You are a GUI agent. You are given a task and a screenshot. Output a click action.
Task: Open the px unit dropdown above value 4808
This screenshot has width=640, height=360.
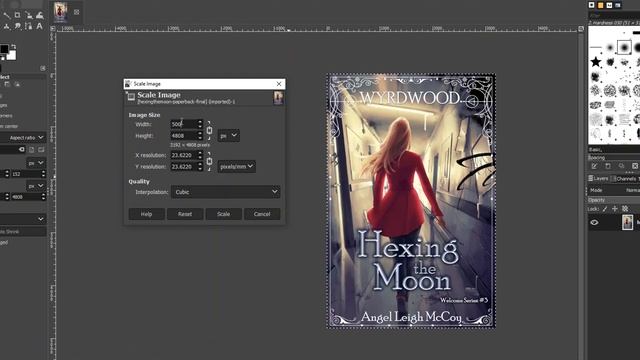click(36, 186)
